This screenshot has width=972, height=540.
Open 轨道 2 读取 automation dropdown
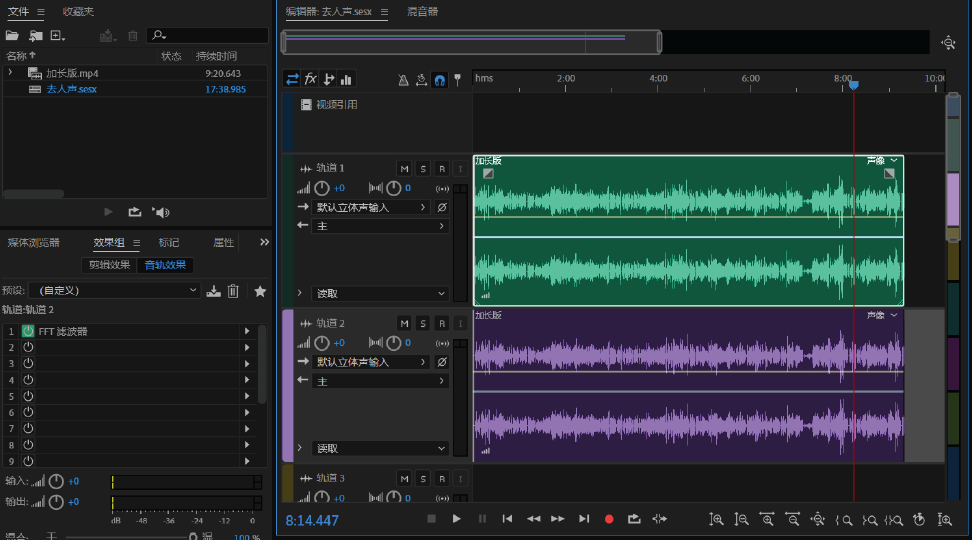click(381, 448)
